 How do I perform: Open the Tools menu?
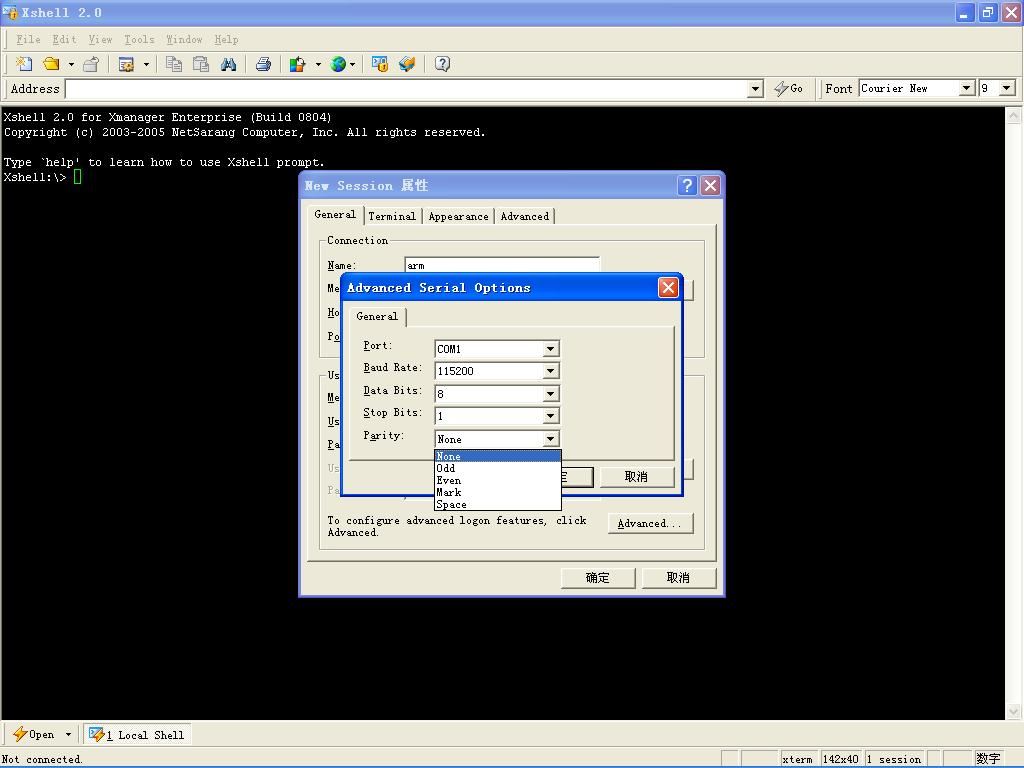139,39
